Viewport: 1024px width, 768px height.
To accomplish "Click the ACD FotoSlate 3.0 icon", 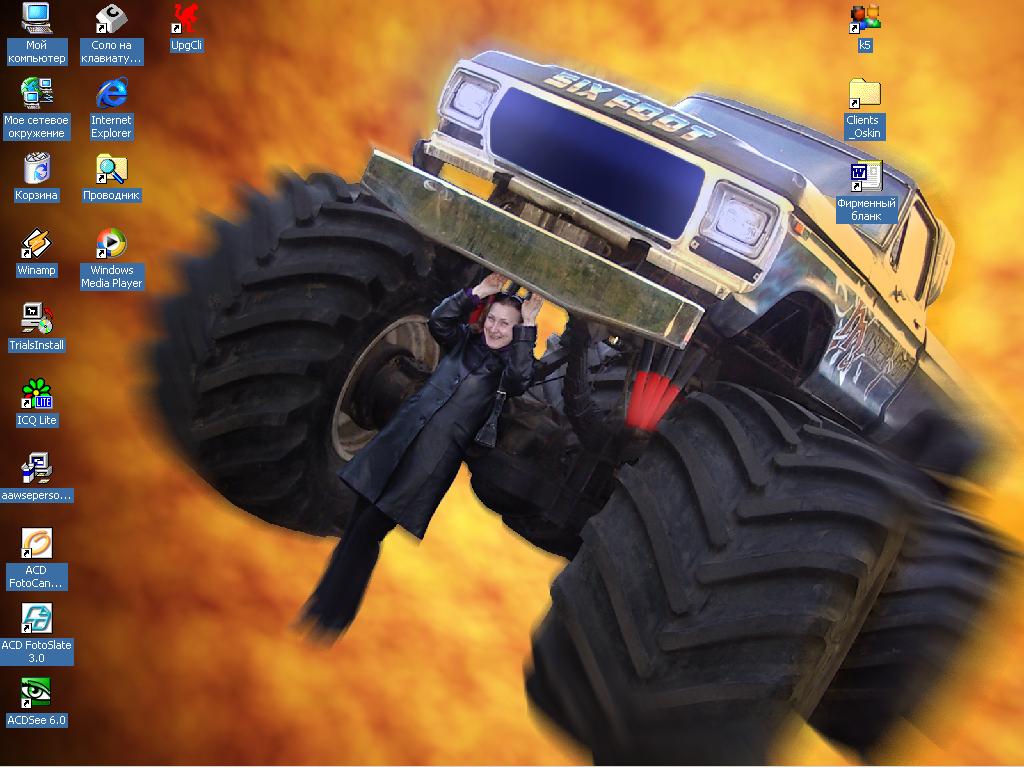I will point(36,618).
